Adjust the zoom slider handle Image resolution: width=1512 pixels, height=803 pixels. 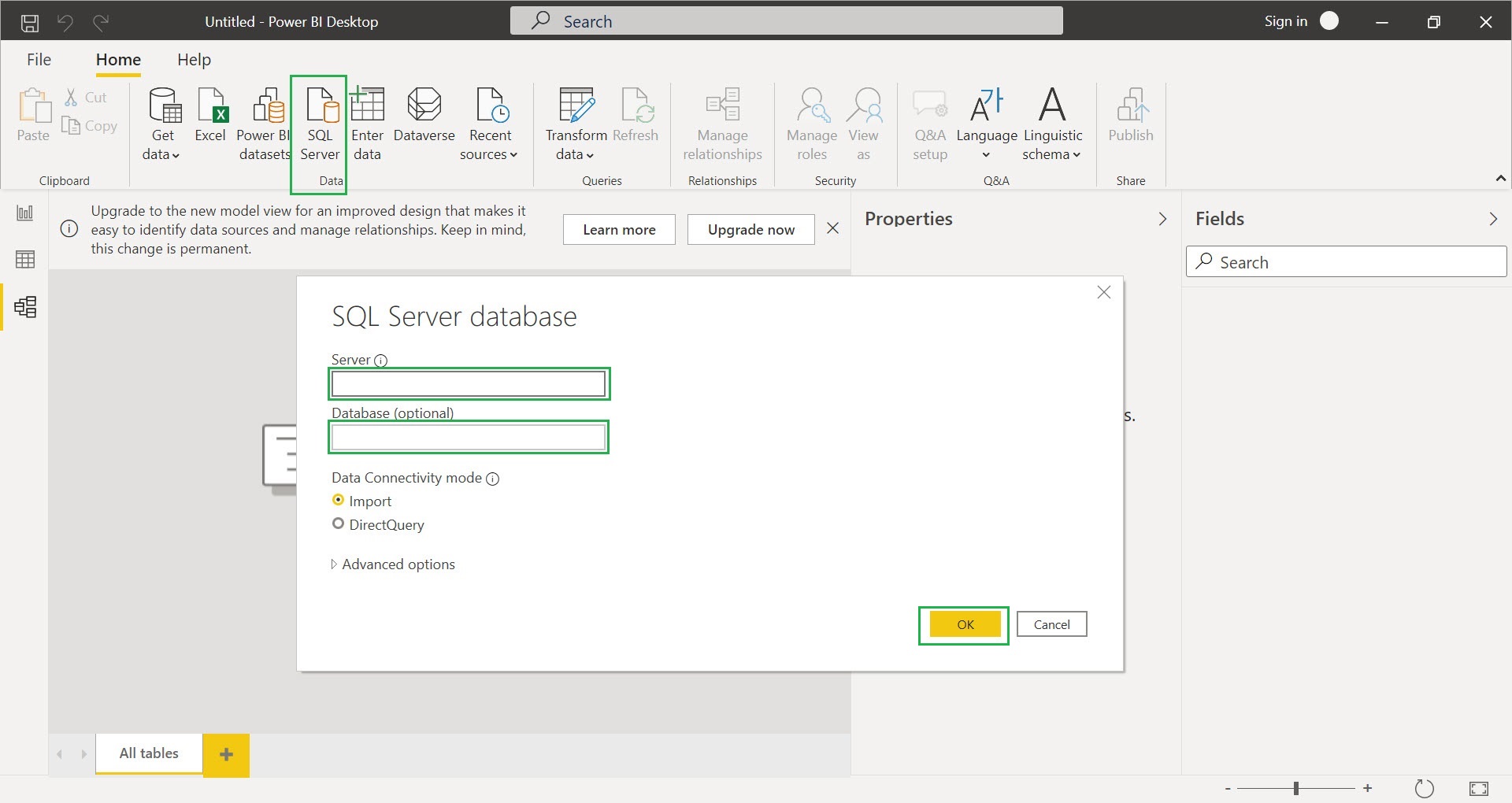pyautogui.click(x=1295, y=788)
